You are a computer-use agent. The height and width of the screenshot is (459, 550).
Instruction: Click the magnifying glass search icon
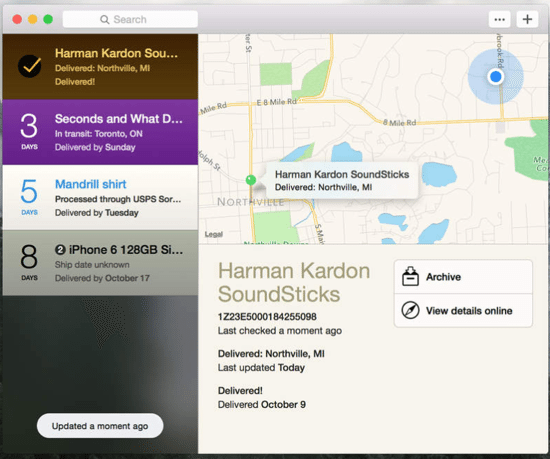pos(105,20)
